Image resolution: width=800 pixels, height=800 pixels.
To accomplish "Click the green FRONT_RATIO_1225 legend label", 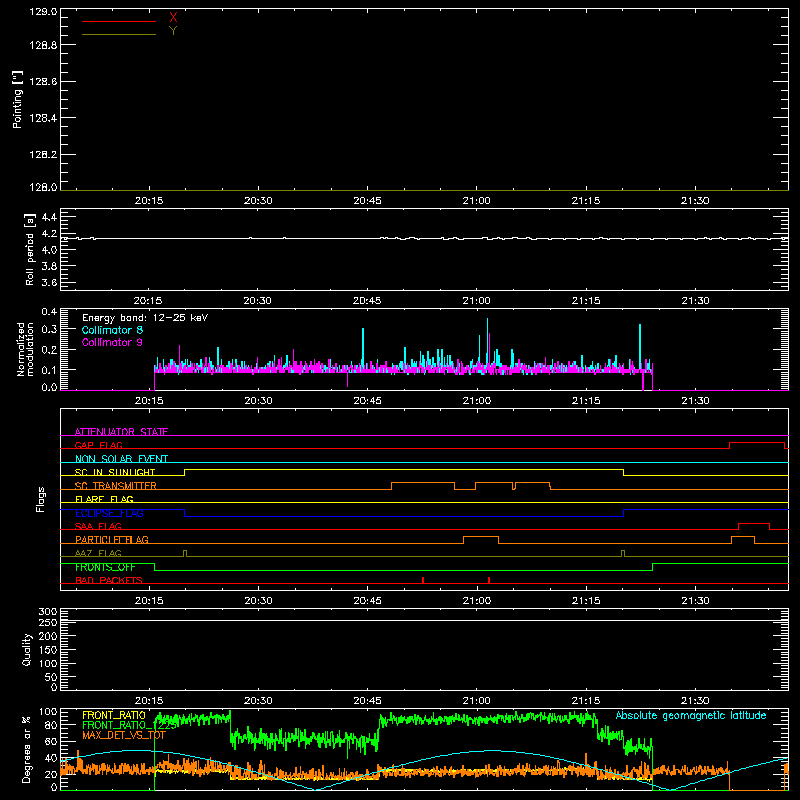I will point(130,725).
